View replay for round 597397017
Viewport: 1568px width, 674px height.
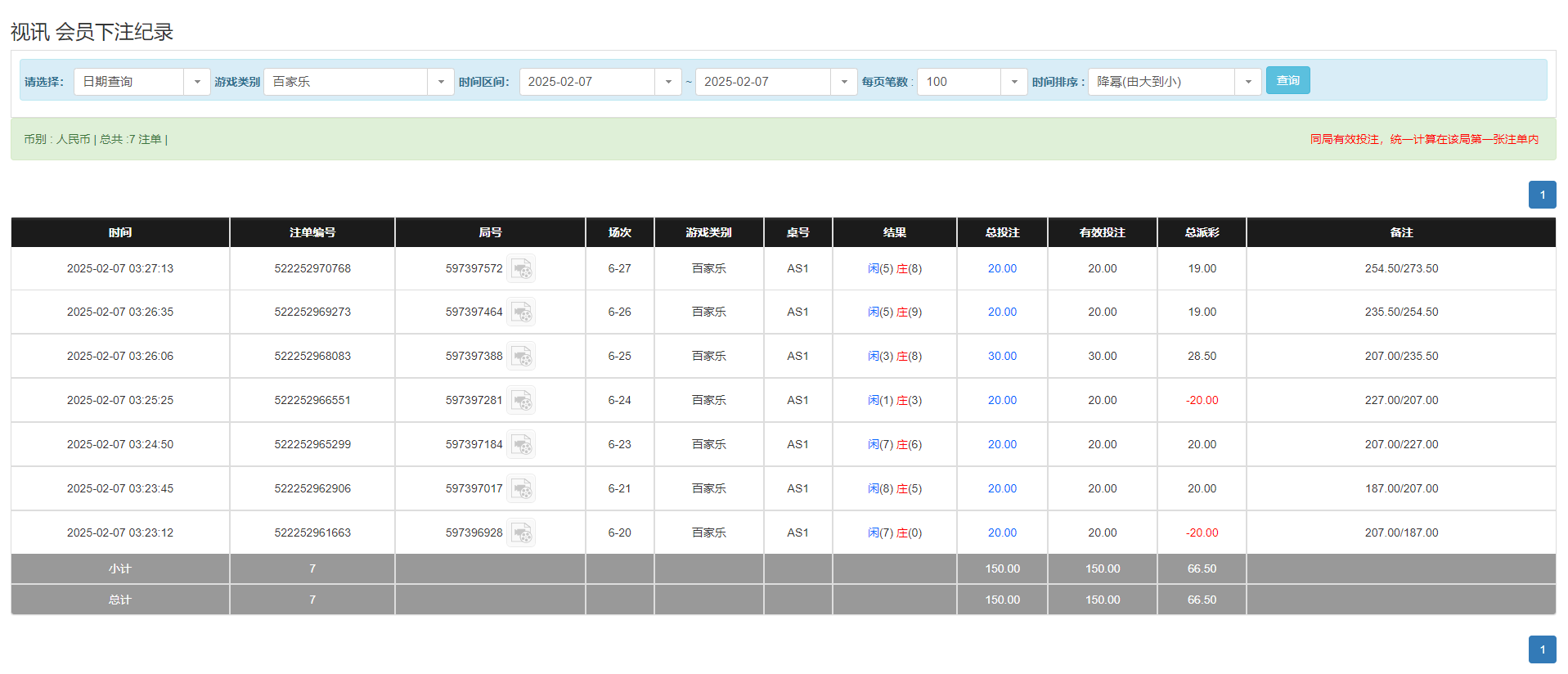pos(521,489)
